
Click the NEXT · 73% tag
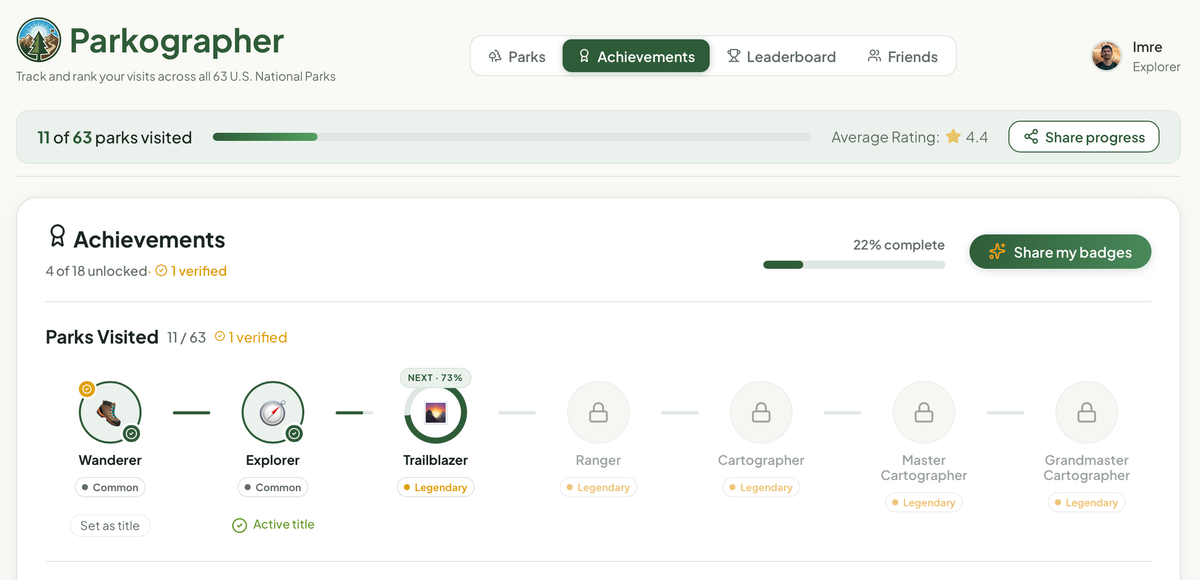435,378
